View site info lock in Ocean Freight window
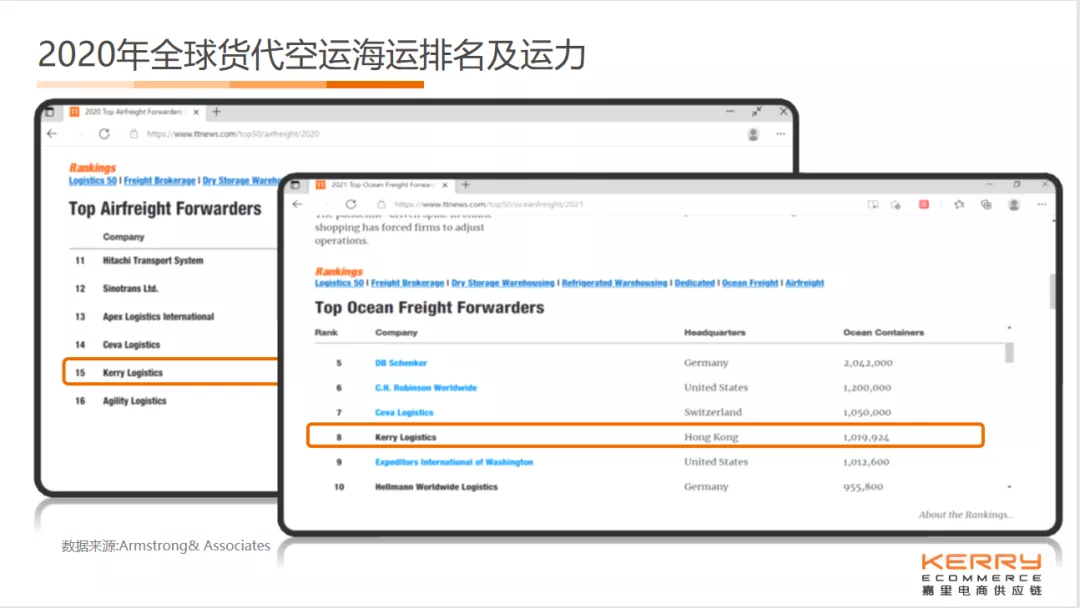This screenshot has width=1080, height=608. point(381,205)
